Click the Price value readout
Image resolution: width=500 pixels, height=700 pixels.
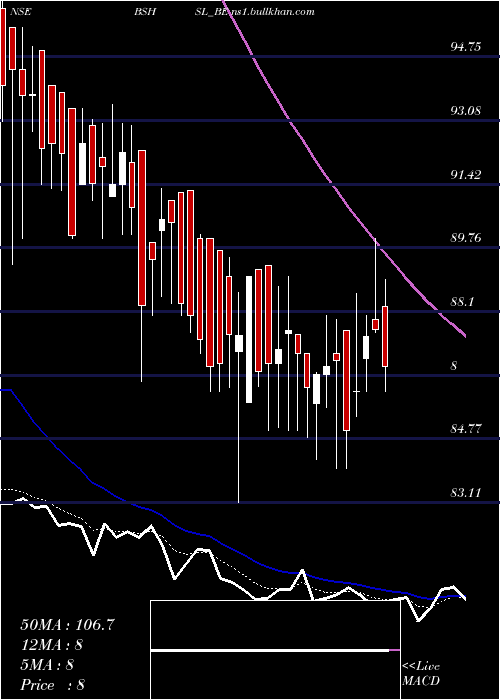point(53,685)
